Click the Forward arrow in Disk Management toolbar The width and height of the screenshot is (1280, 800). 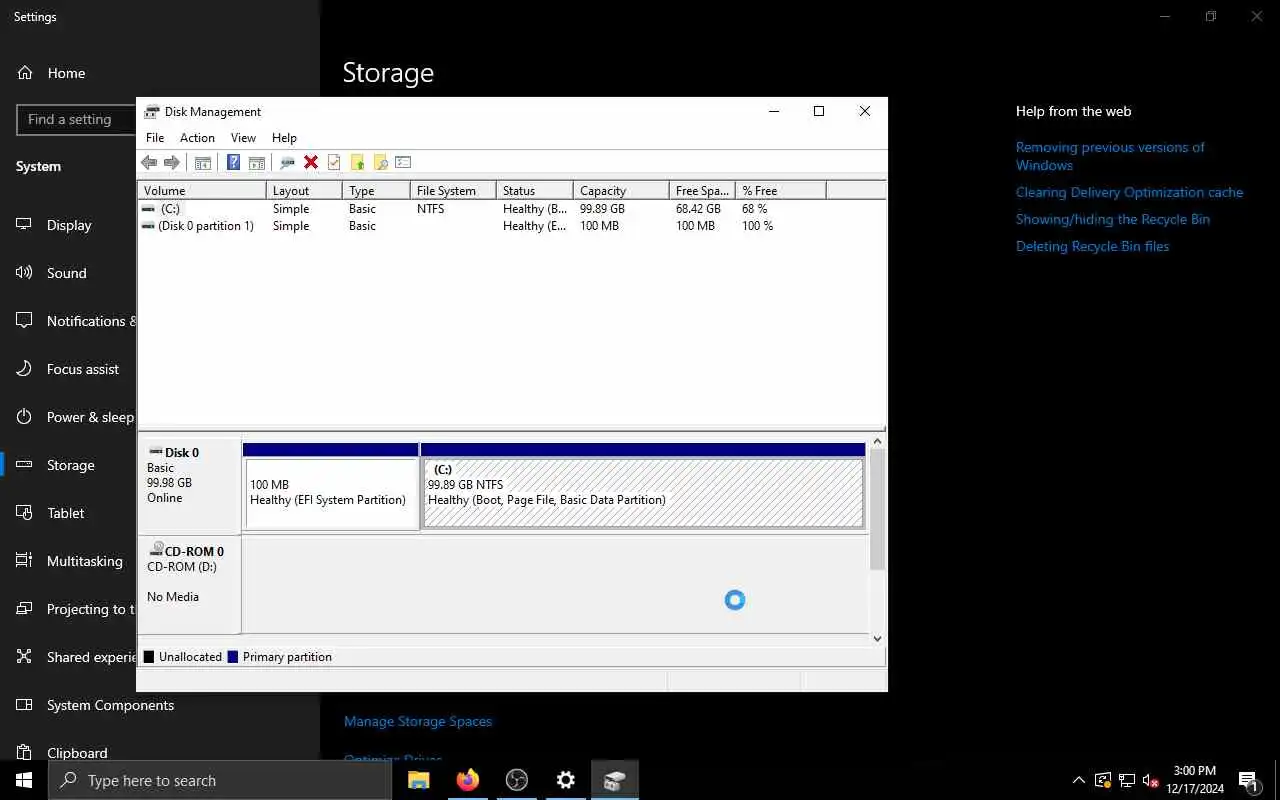pos(172,162)
